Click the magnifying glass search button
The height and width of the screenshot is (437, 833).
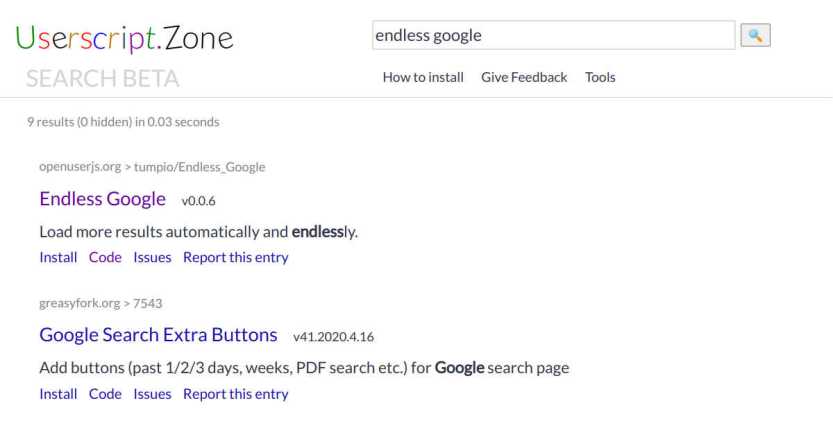[755, 36]
